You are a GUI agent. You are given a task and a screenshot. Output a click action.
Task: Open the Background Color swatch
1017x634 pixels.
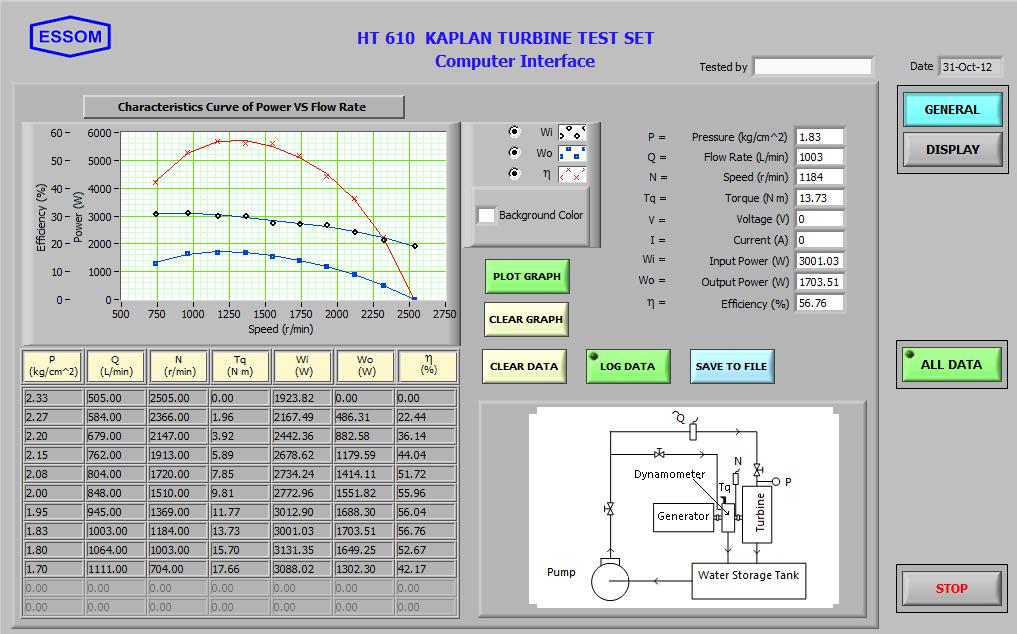486,214
